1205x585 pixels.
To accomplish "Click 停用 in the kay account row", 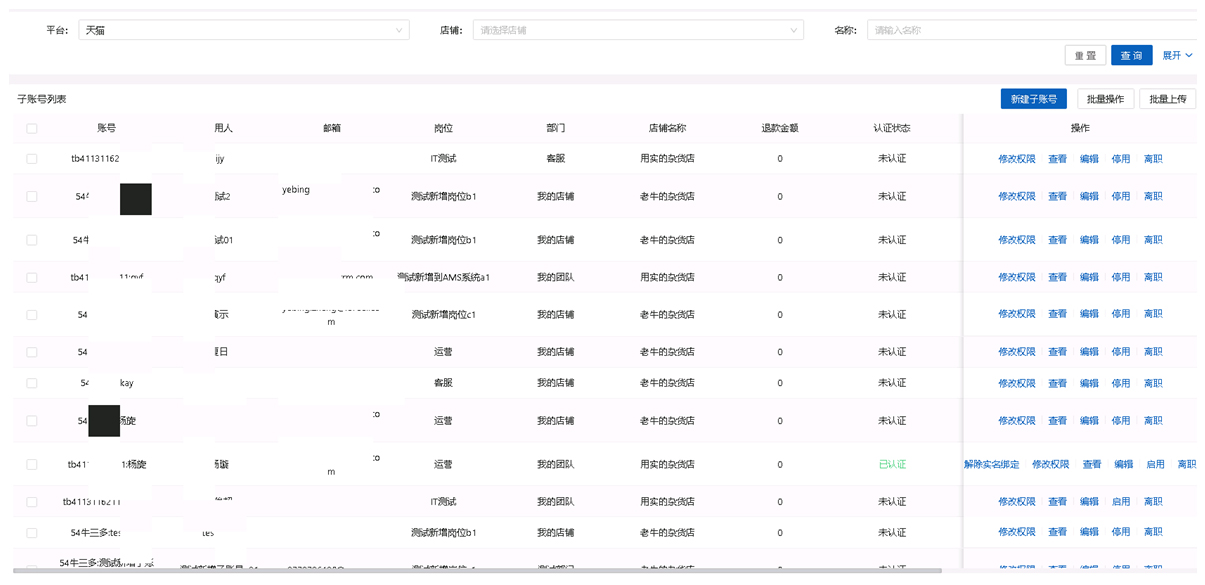I will (x=1121, y=384).
